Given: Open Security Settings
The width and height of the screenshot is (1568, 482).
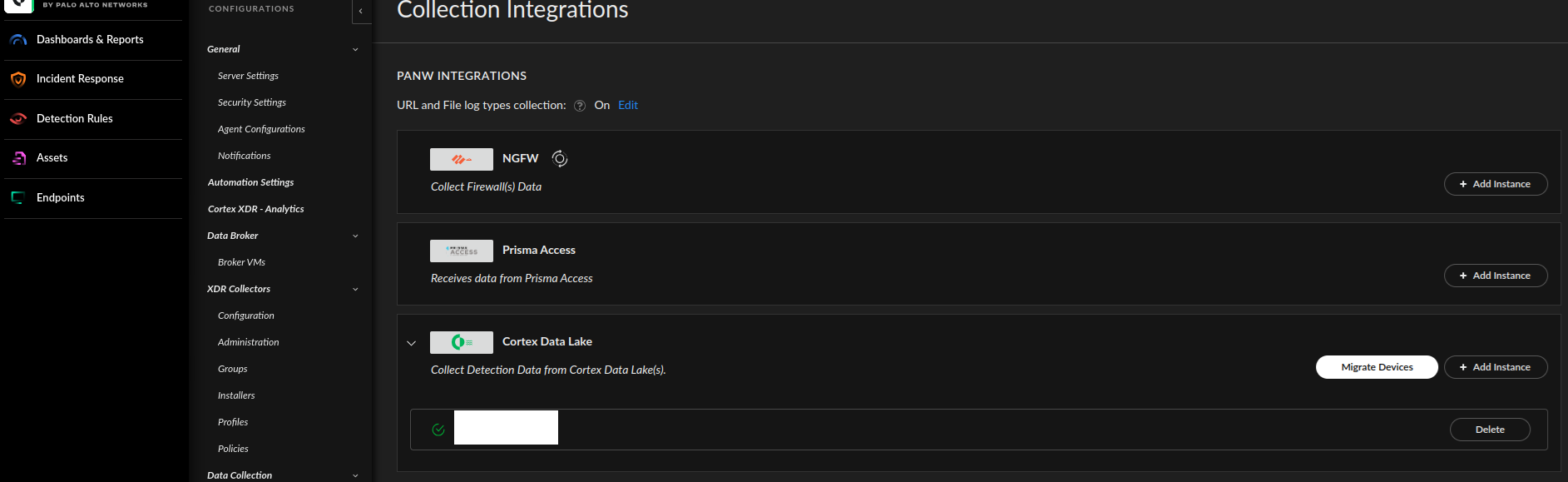Looking at the screenshot, I should coord(252,102).
